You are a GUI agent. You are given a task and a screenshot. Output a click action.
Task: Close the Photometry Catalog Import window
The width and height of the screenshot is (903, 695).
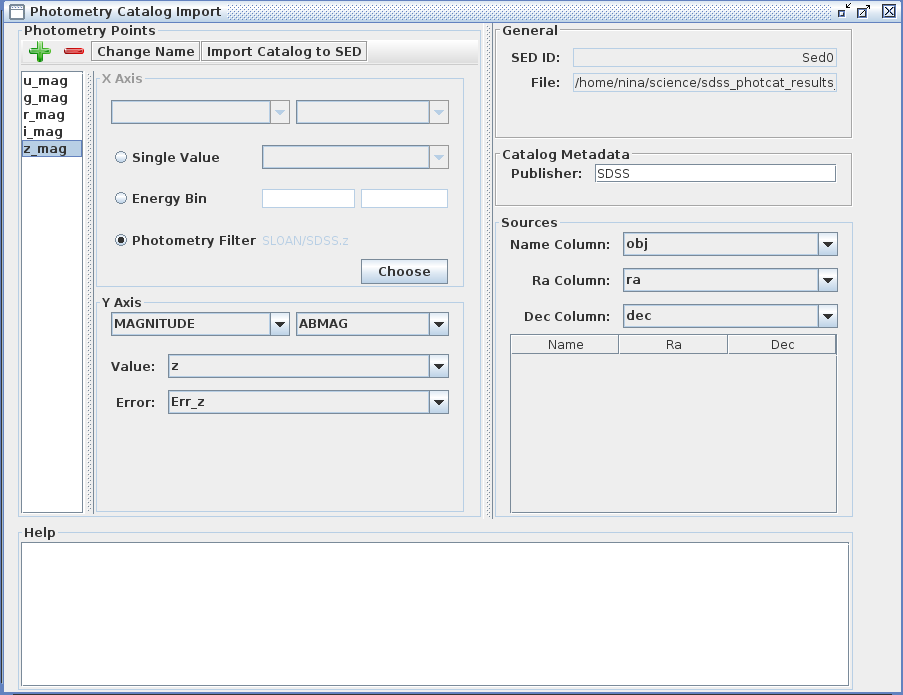pos(889,11)
